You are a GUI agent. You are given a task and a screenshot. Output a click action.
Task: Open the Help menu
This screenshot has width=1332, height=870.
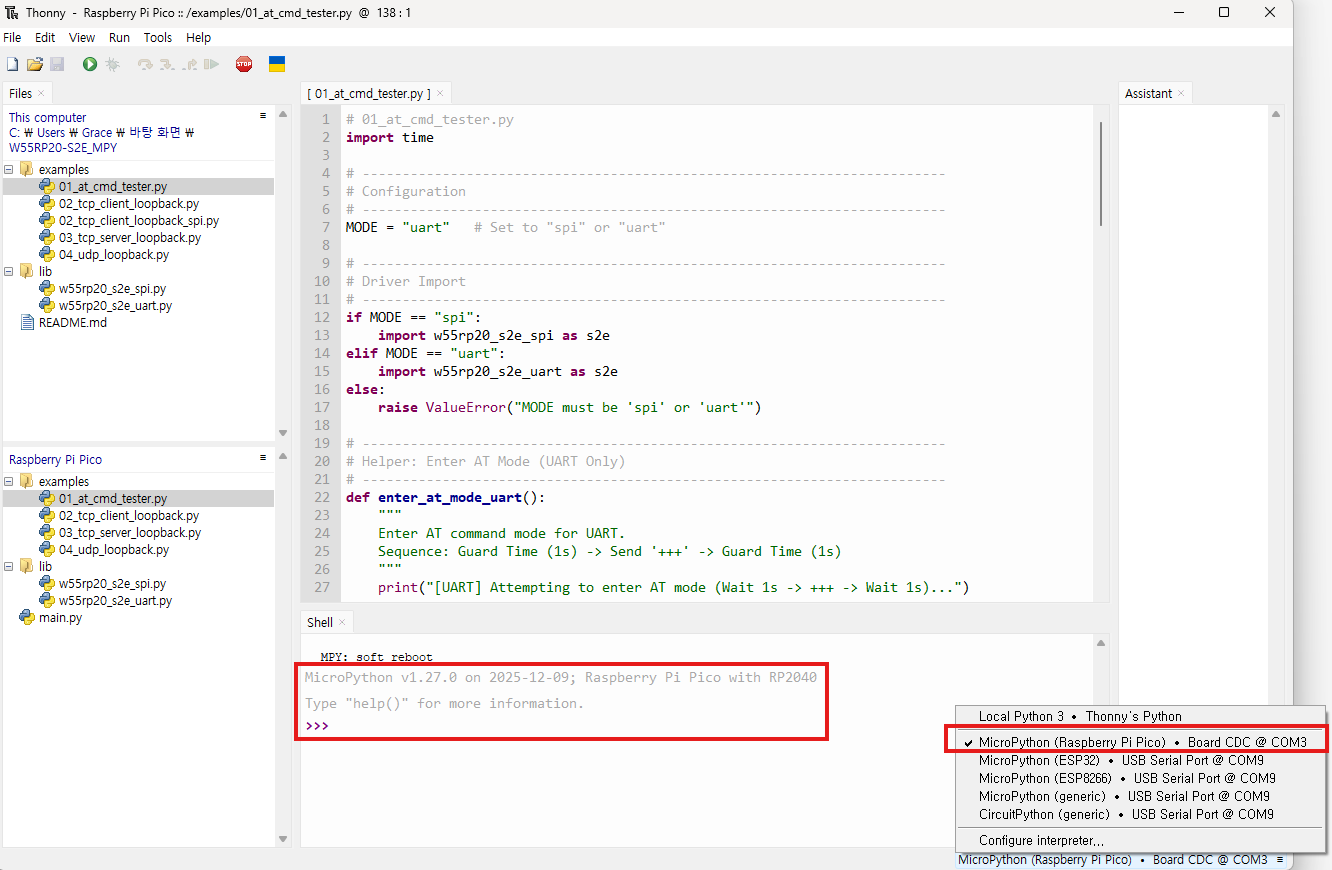pyautogui.click(x=199, y=37)
